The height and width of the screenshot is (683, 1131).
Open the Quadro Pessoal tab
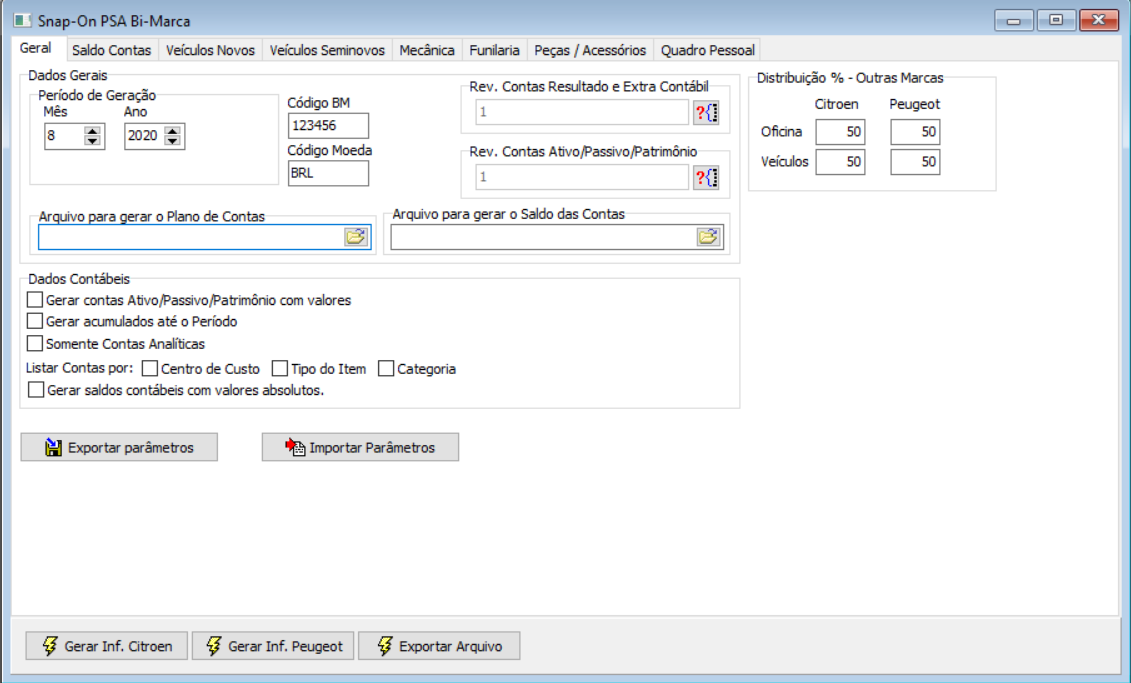[x=708, y=50]
